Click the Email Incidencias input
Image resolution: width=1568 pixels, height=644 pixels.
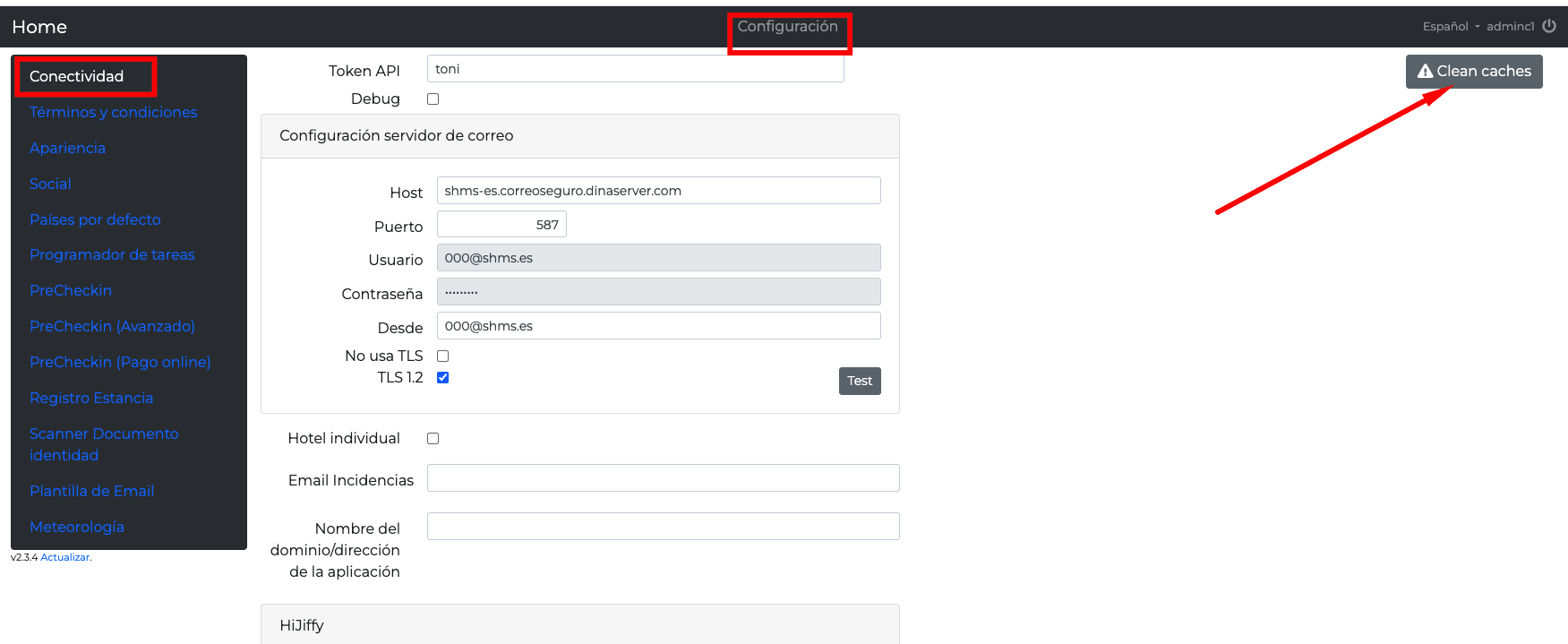click(x=663, y=478)
